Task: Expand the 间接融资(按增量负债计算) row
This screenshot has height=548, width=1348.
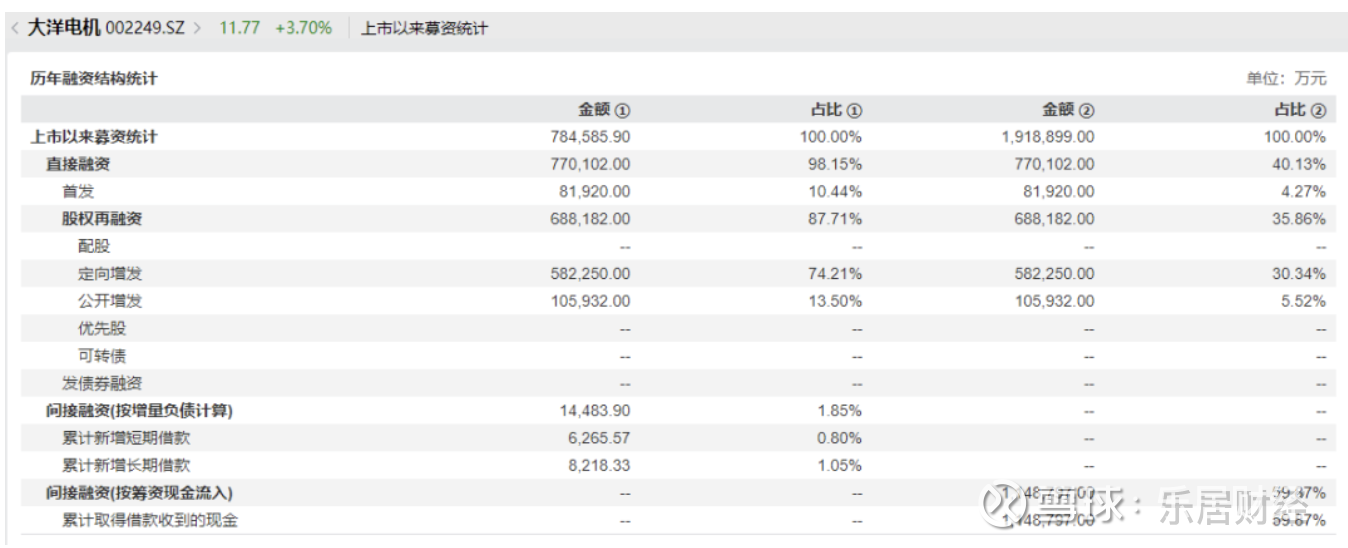Action: point(140,410)
